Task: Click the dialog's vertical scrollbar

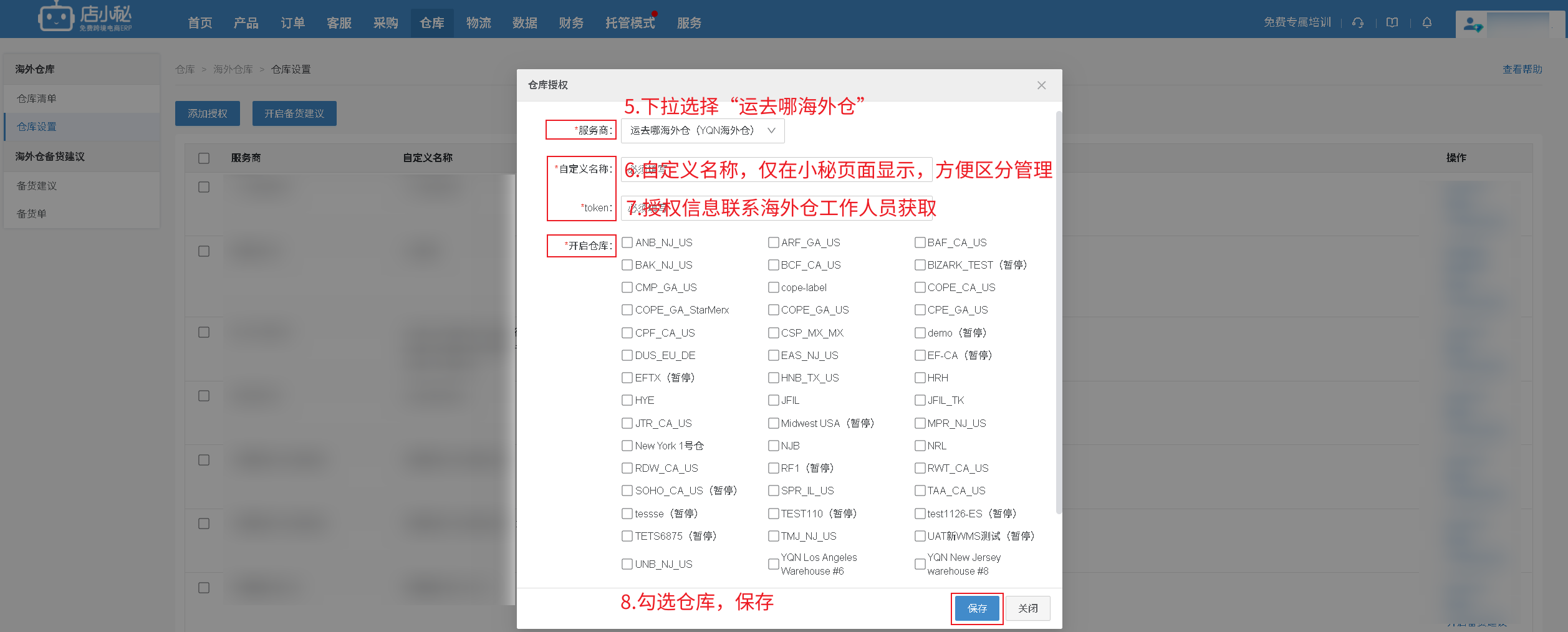Action: (x=1058, y=312)
